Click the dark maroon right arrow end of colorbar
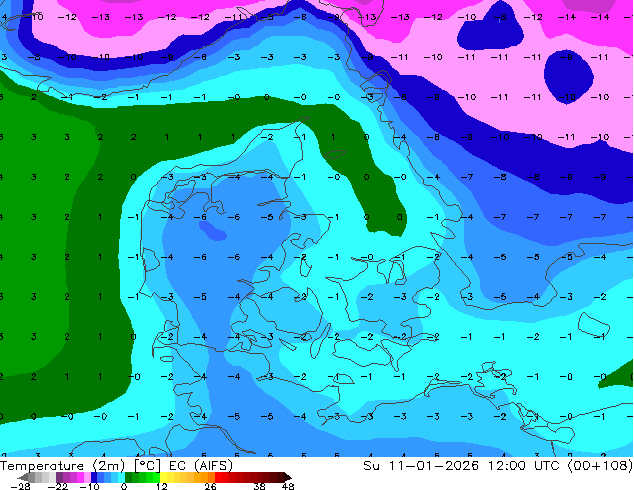Viewport: 634px width, 490px height. point(287,477)
